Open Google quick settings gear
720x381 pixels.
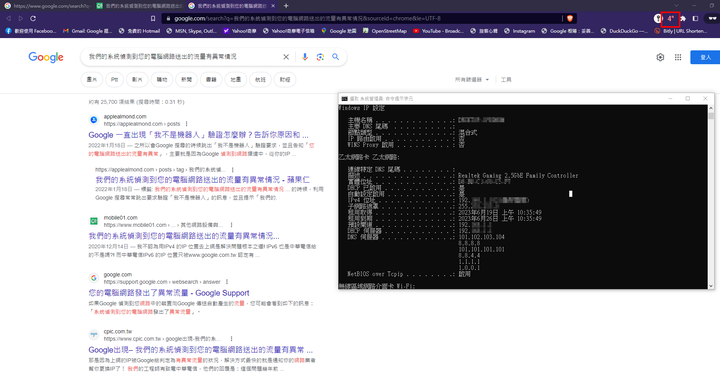(660, 57)
